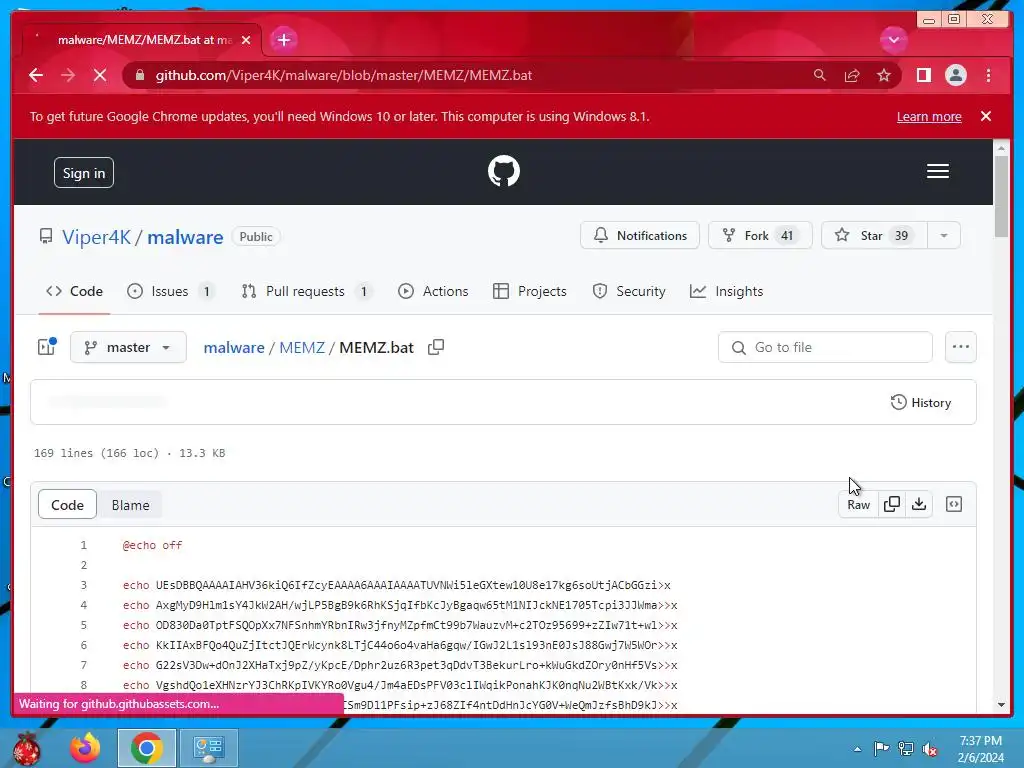The height and width of the screenshot is (768, 1024).
Task: Click the Chrome taskbar icon
Action: (146, 748)
